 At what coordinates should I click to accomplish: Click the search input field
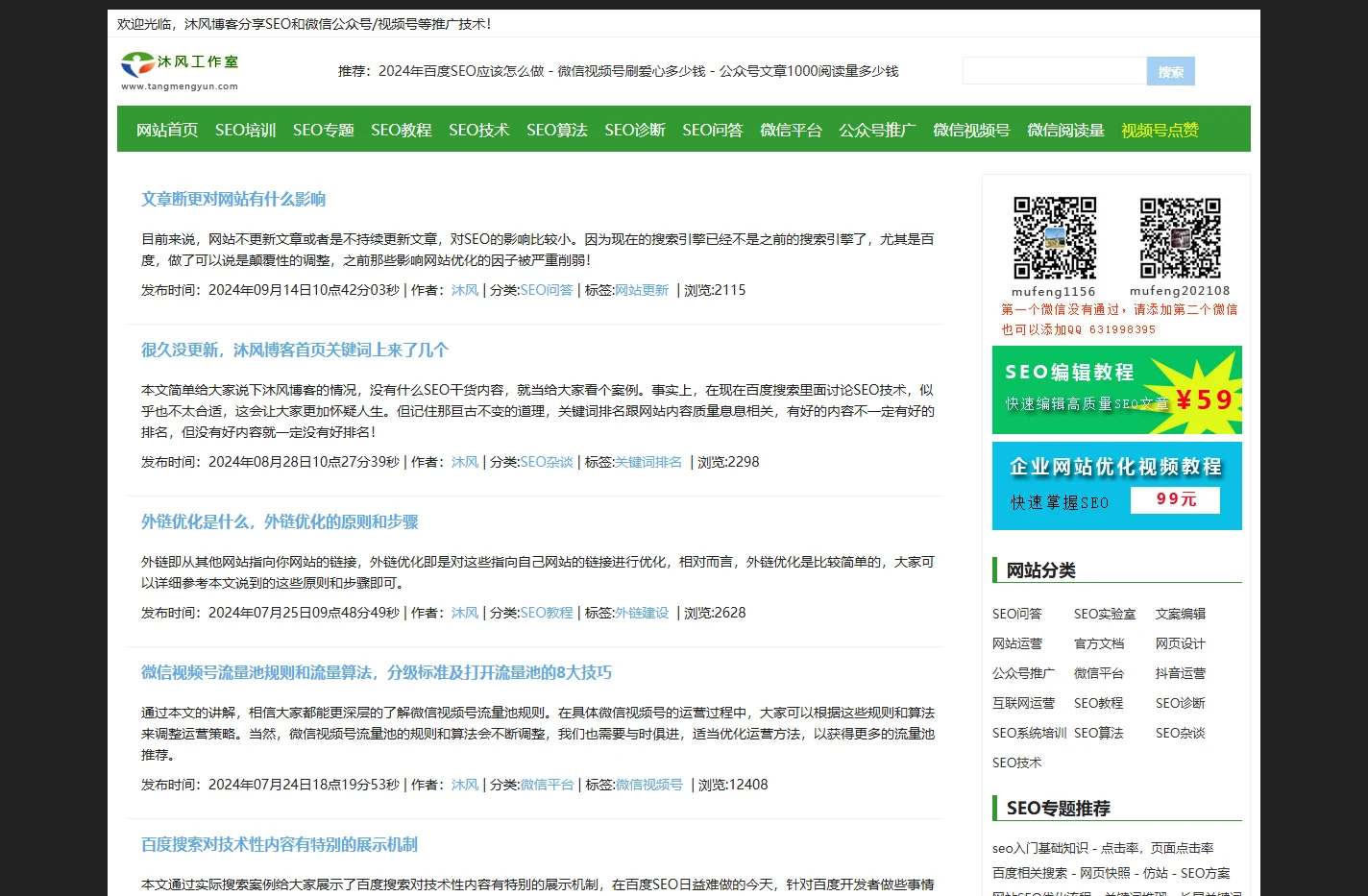point(1055,71)
